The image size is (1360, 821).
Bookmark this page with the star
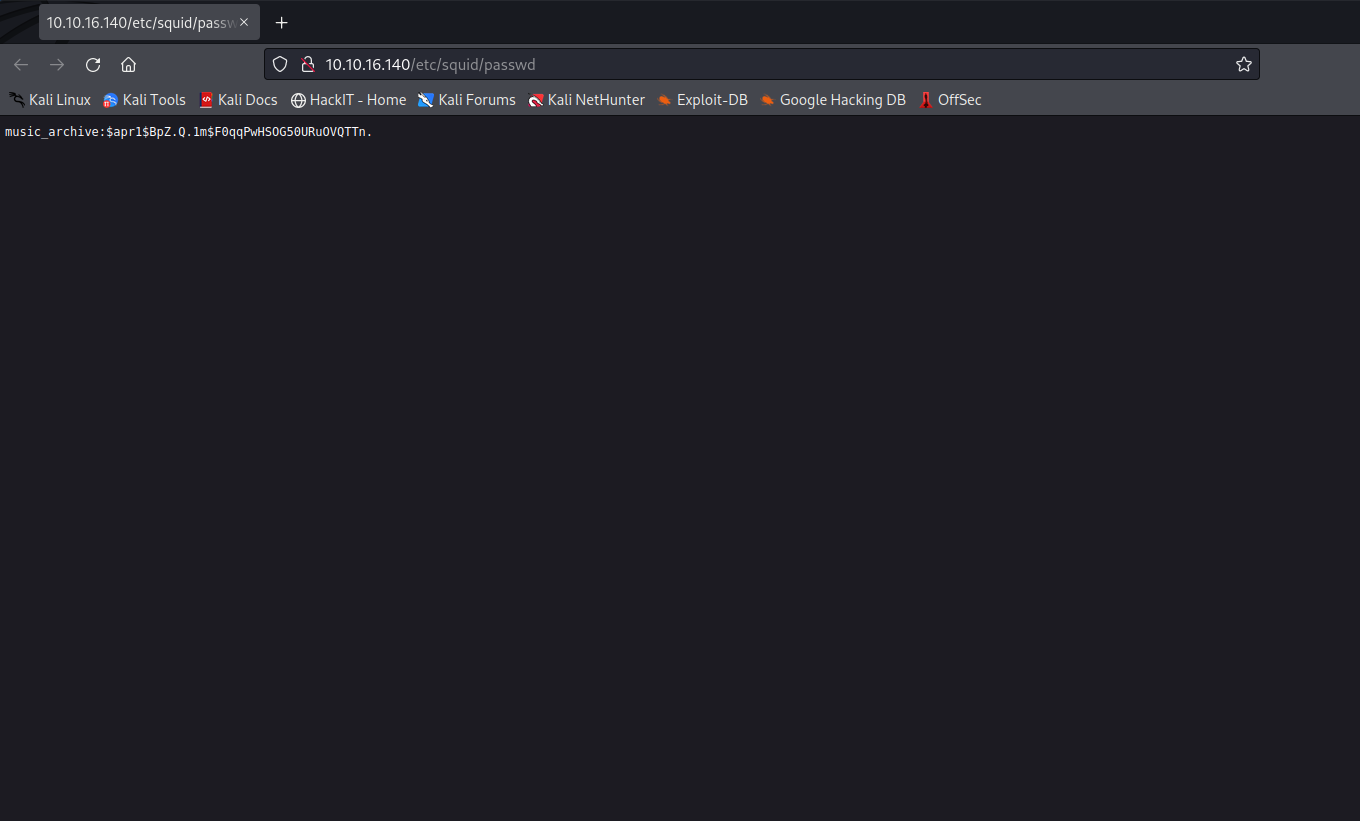coord(1243,64)
